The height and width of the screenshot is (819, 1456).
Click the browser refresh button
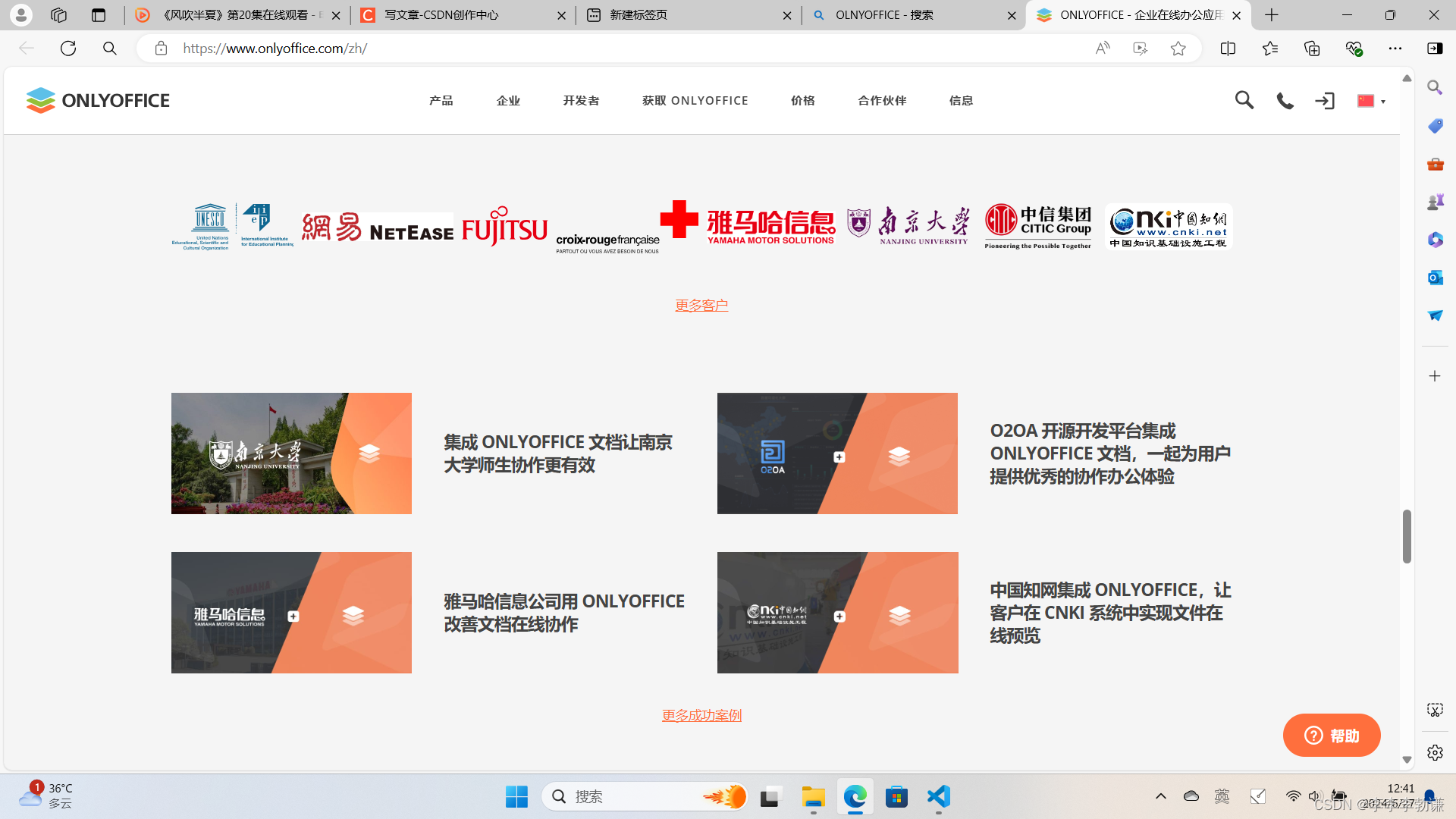point(68,49)
